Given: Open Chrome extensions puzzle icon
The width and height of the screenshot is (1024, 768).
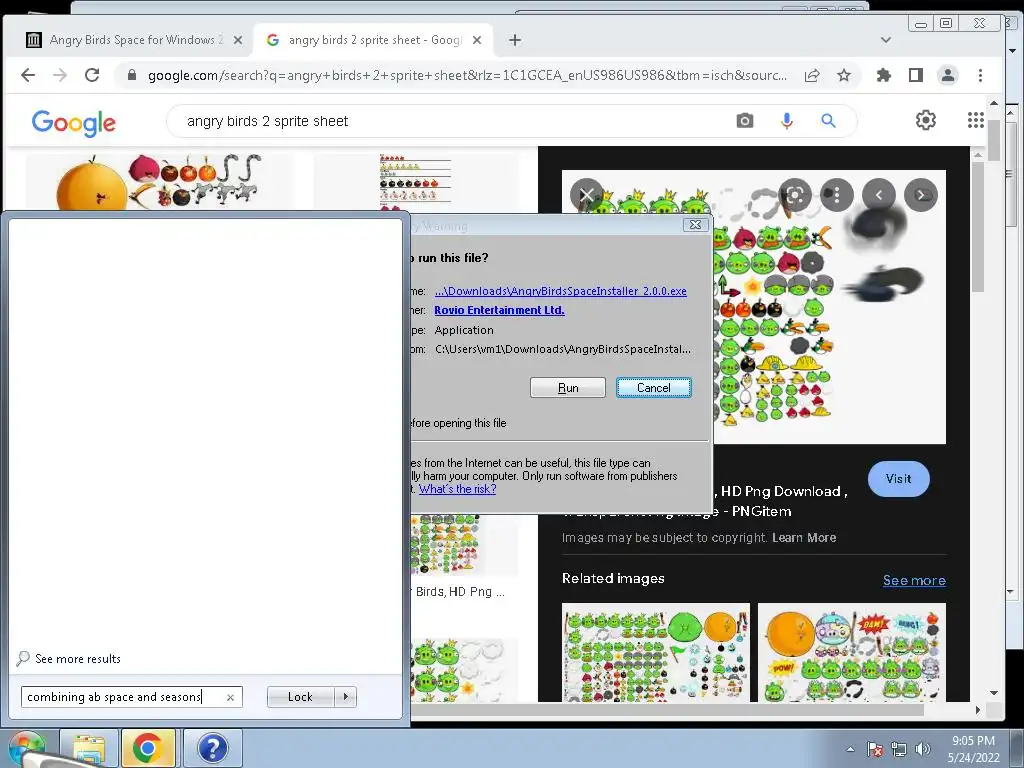Looking at the screenshot, I should point(884,75).
